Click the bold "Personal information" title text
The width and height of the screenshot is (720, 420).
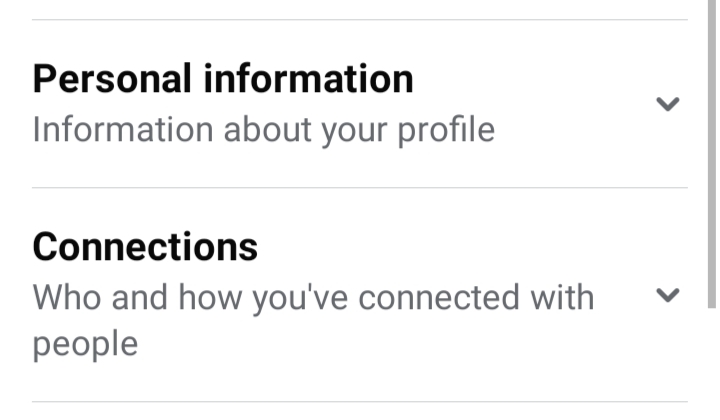point(222,79)
